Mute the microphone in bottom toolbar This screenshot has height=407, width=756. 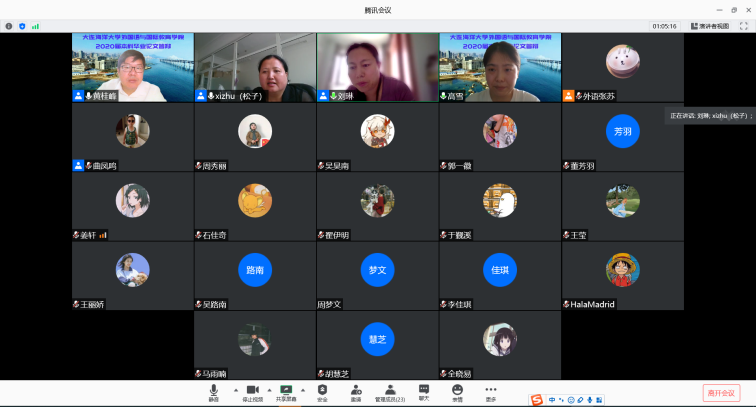pyautogui.click(x=213, y=391)
